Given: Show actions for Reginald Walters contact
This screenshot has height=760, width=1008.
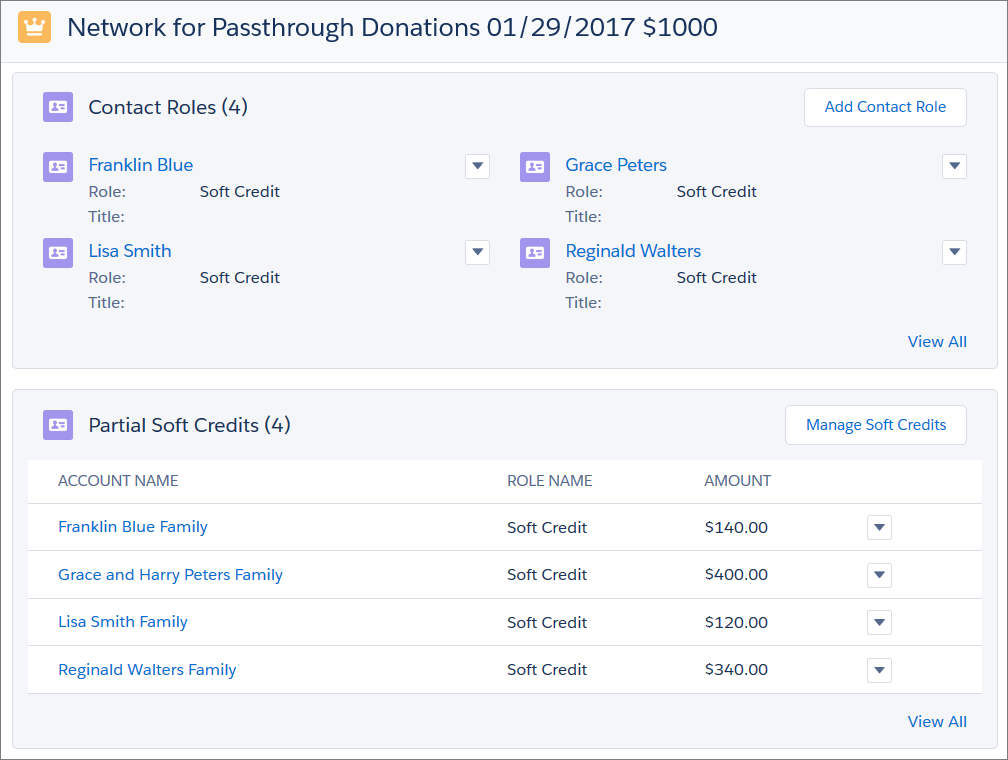Looking at the screenshot, I should 954,252.
